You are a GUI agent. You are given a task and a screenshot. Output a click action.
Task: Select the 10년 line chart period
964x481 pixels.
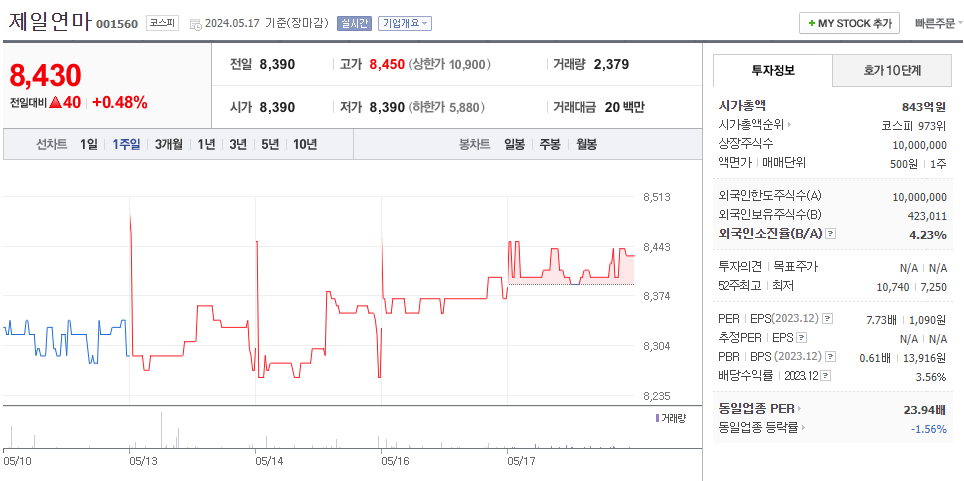click(x=305, y=145)
